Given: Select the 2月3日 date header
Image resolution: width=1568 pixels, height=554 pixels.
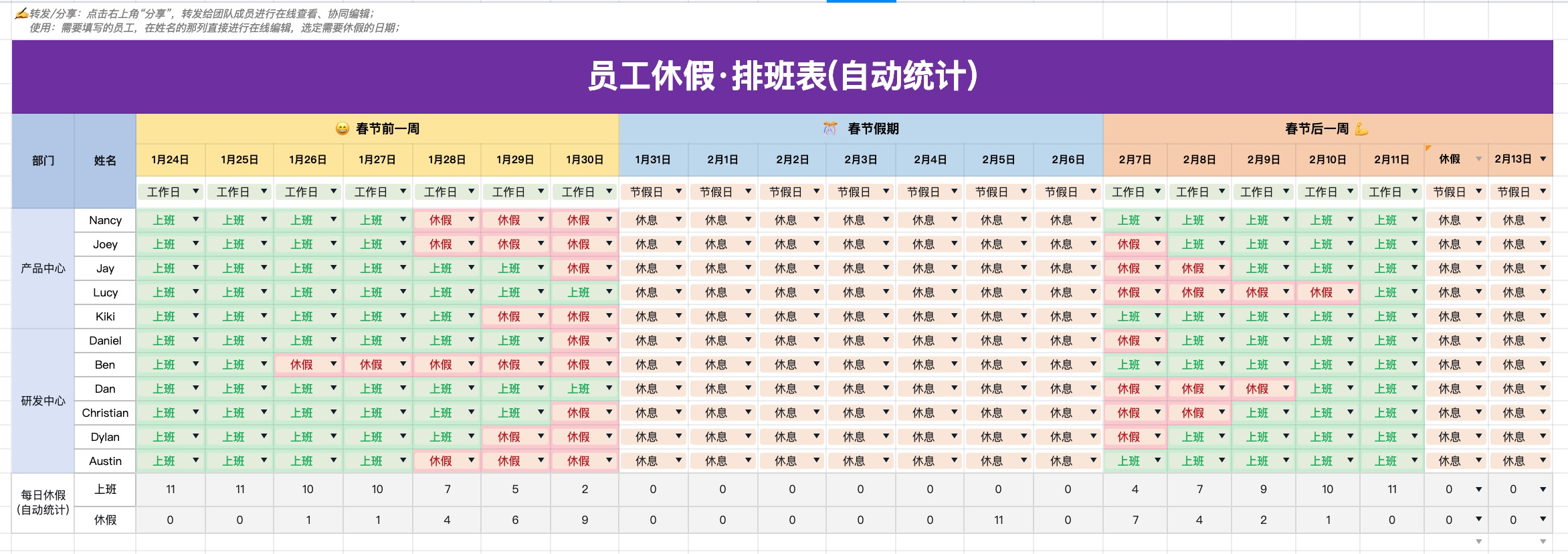Looking at the screenshot, I should tap(860, 160).
